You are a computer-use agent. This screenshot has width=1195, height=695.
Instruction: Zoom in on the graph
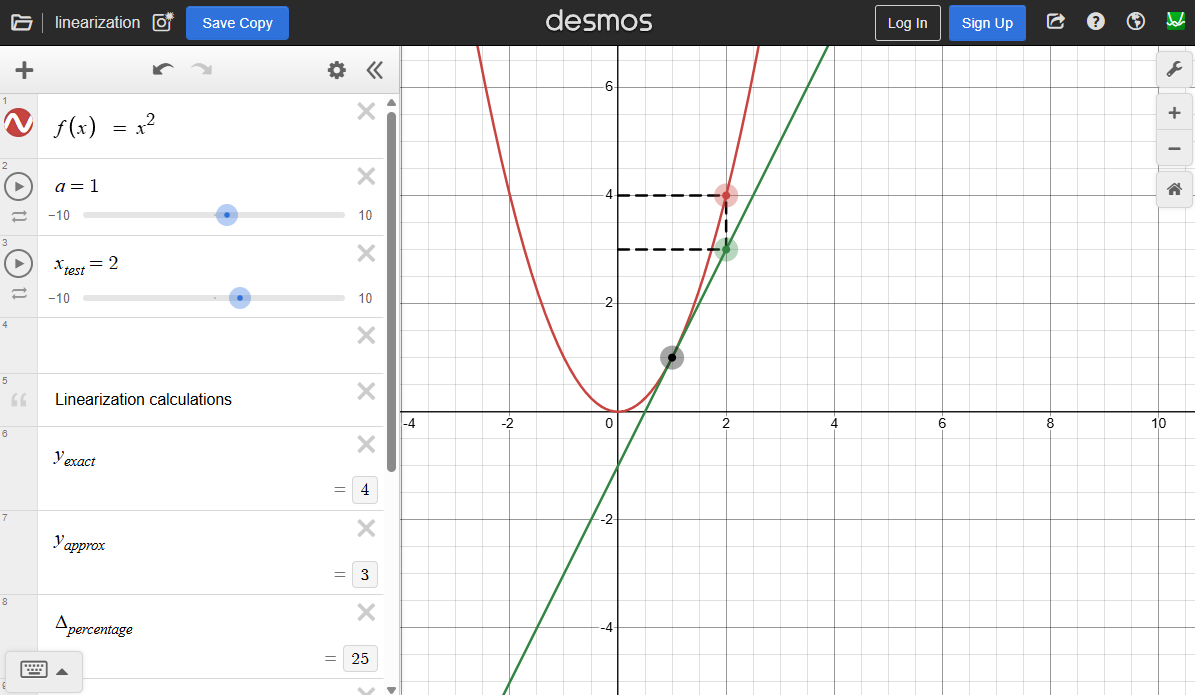1174,113
